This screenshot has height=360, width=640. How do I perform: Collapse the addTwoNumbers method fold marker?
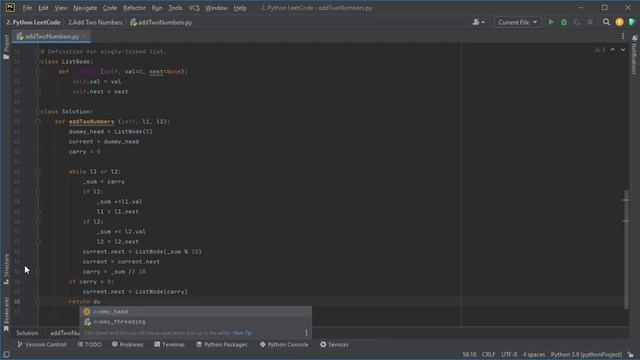pos(38,122)
